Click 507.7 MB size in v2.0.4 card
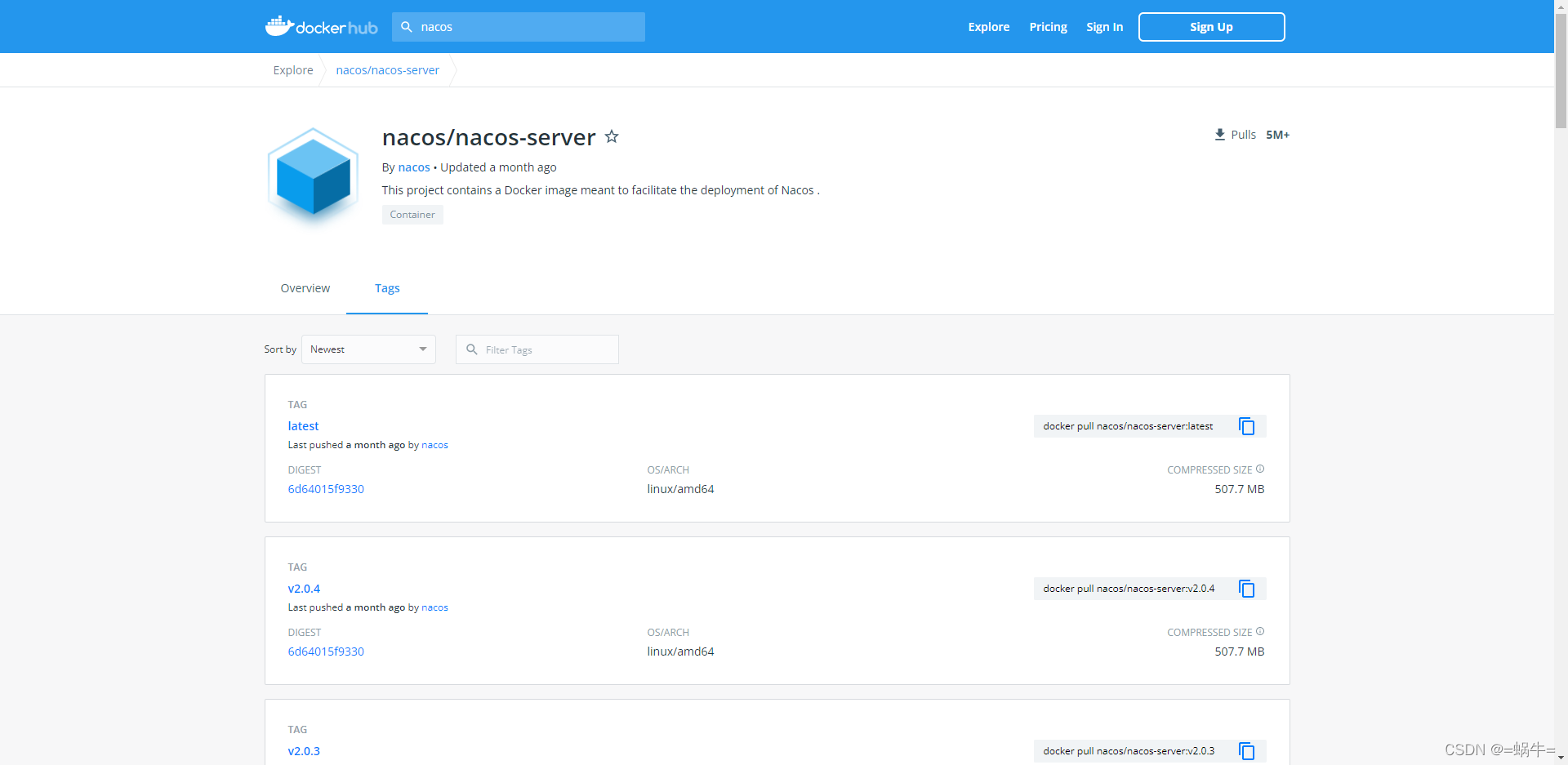 tap(1239, 652)
